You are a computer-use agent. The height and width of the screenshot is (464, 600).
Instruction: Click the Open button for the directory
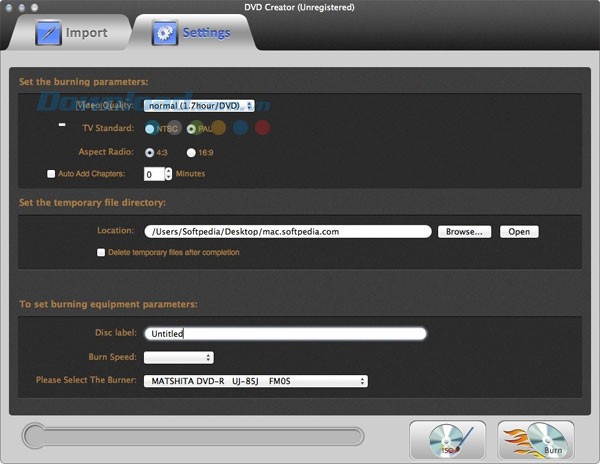[x=519, y=231]
